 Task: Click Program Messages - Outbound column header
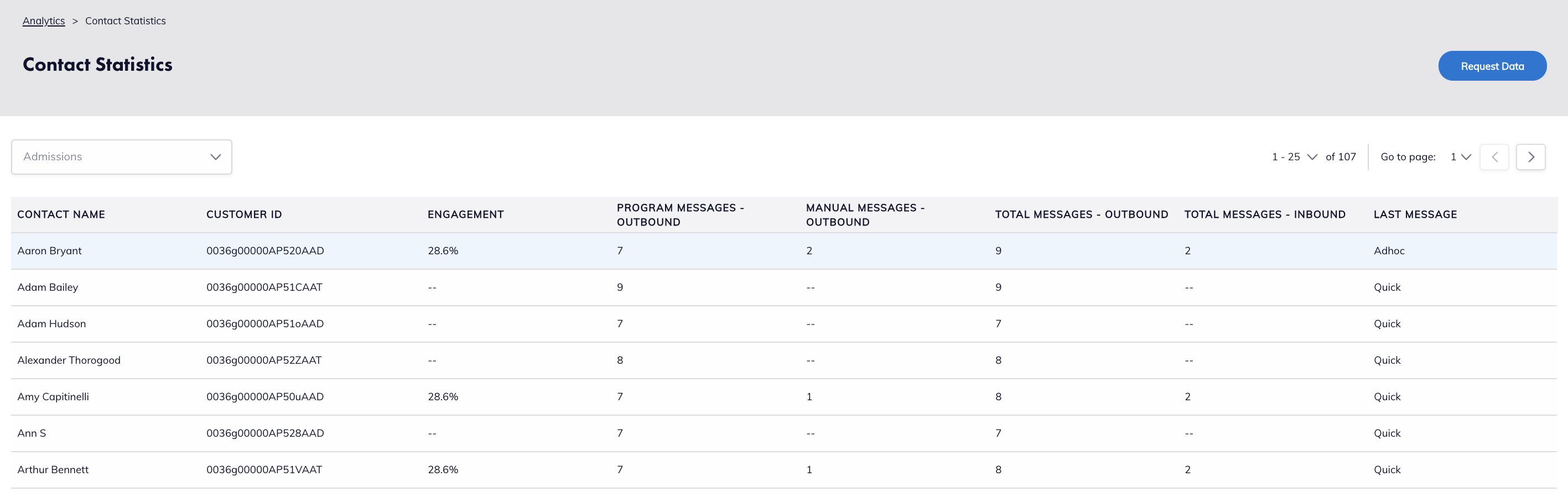680,214
